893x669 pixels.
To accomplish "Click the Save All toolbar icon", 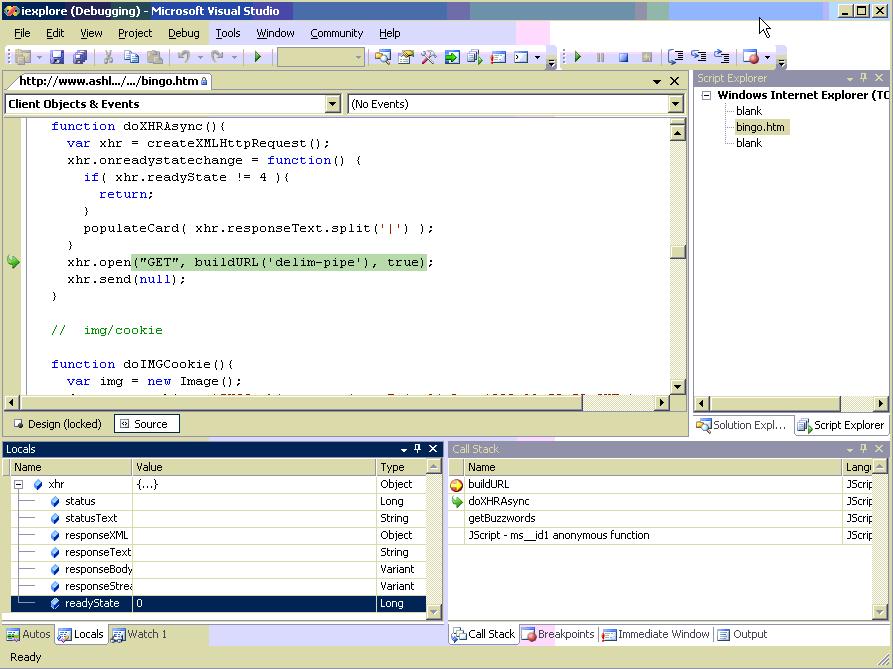I will (x=80, y=57).
